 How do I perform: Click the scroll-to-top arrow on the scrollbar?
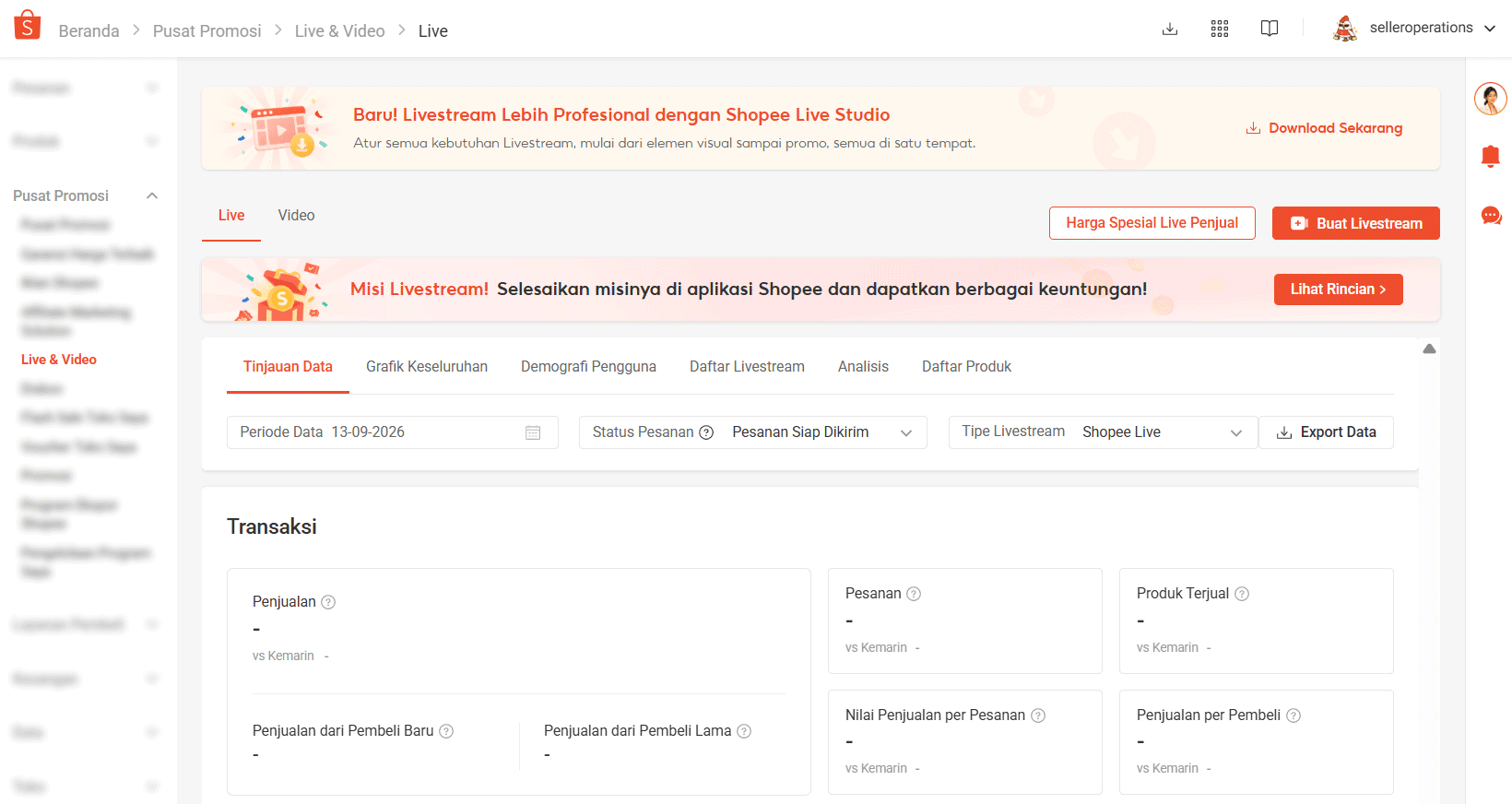(x=1429, y=349)
